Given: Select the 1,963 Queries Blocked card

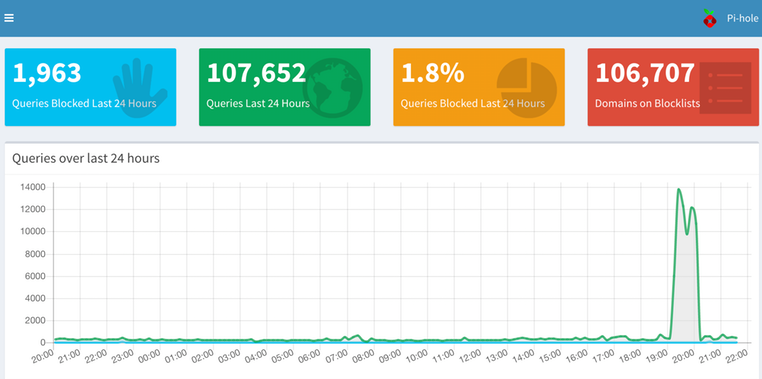Looking at the screenshot, I should (90, 87).
